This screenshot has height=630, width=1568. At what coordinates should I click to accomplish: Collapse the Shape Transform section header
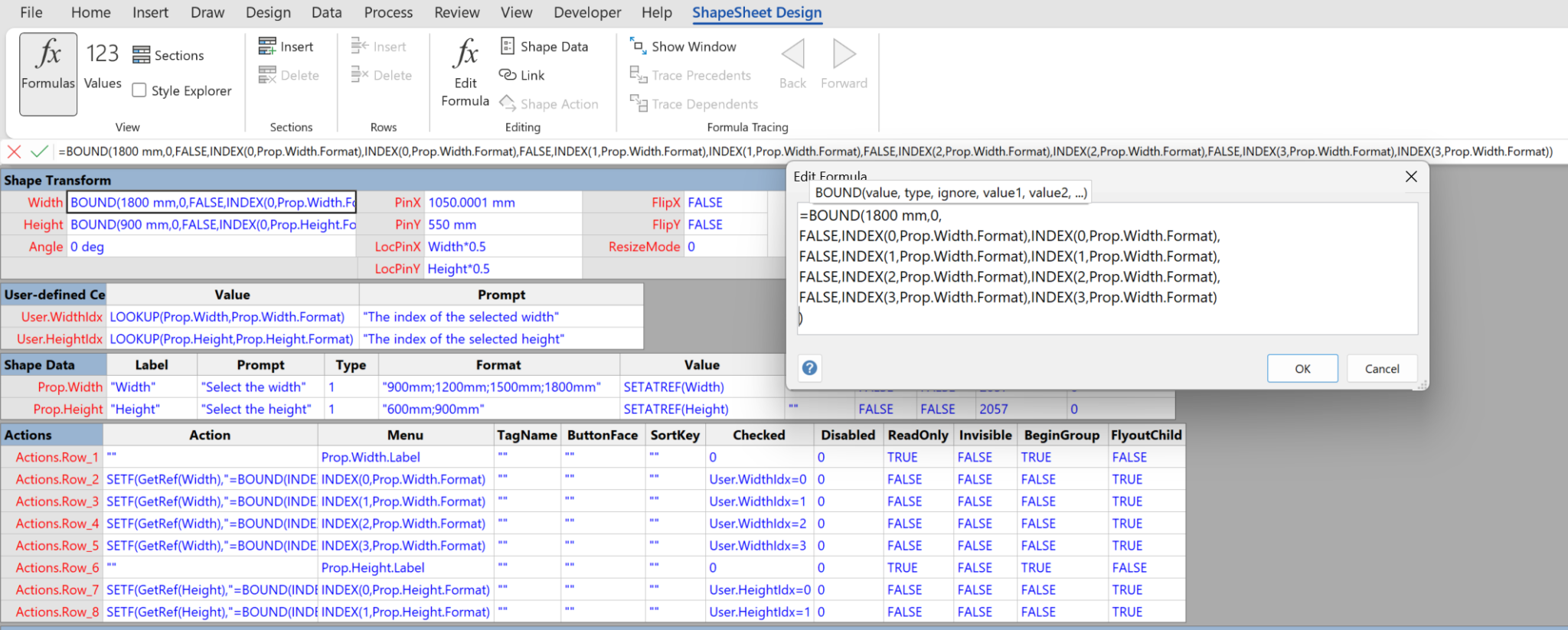pos(57,181)
